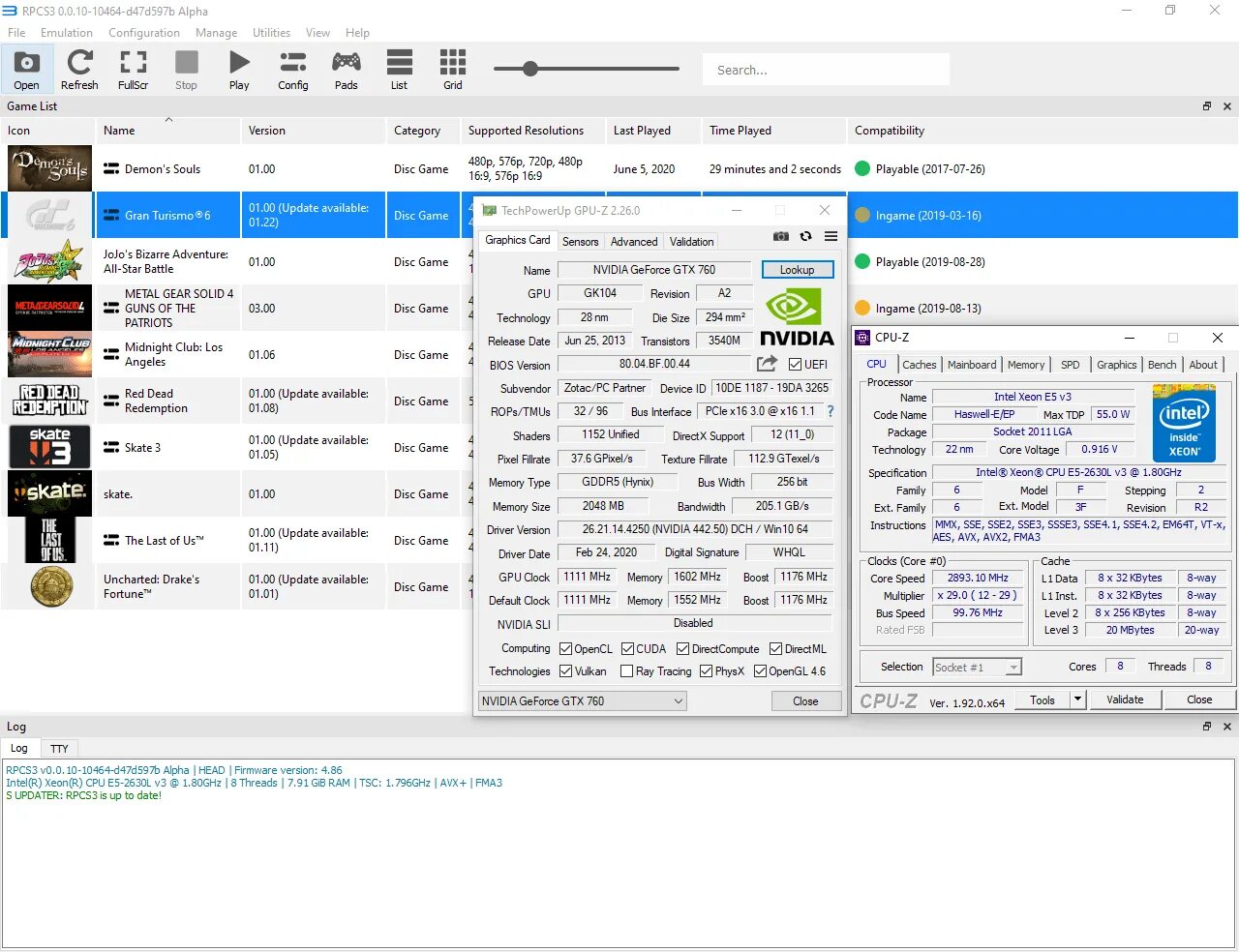This screenshot has height=952, width=1239.
Task: Switch to the Advanced tab in GPU-Z
Action: [x=634, y=242]
